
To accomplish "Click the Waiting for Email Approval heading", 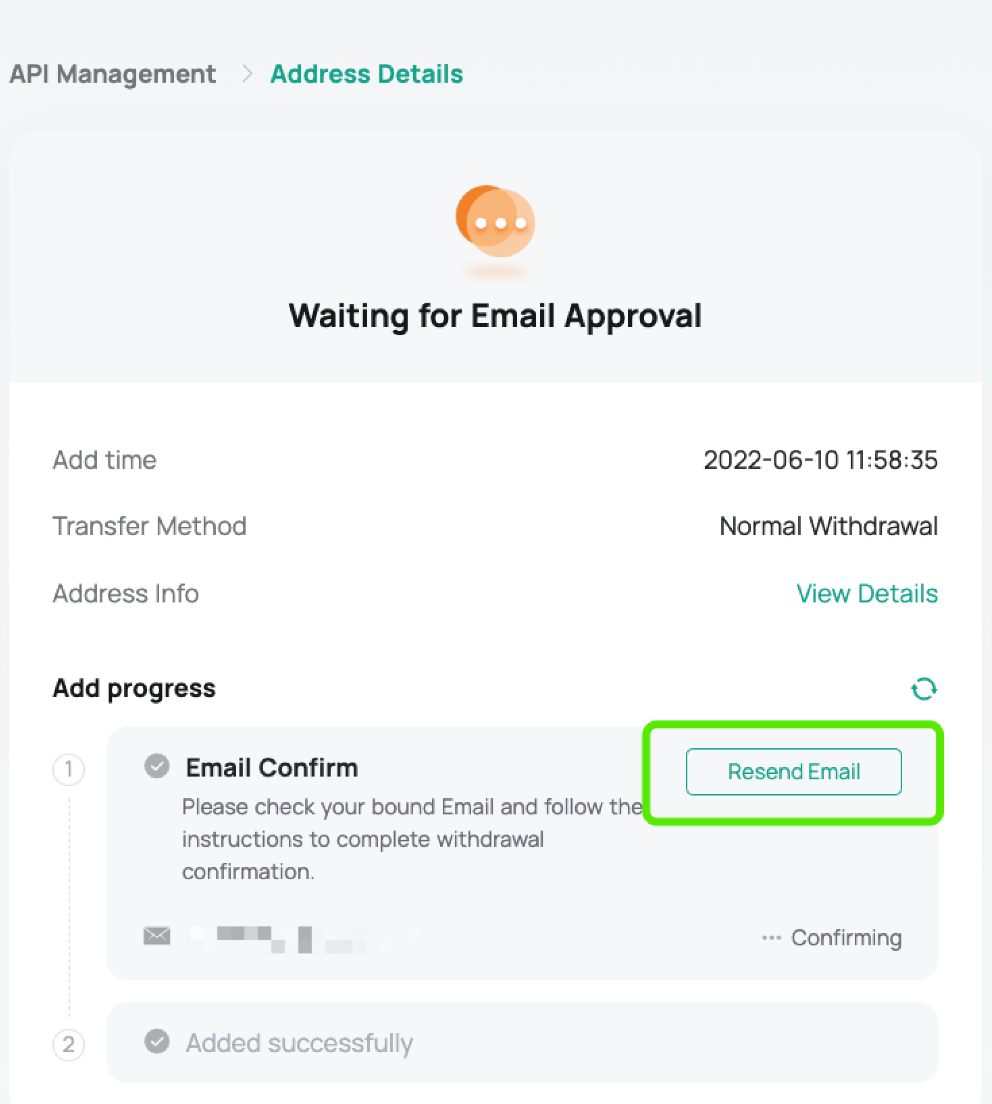I will click(496, 315).
